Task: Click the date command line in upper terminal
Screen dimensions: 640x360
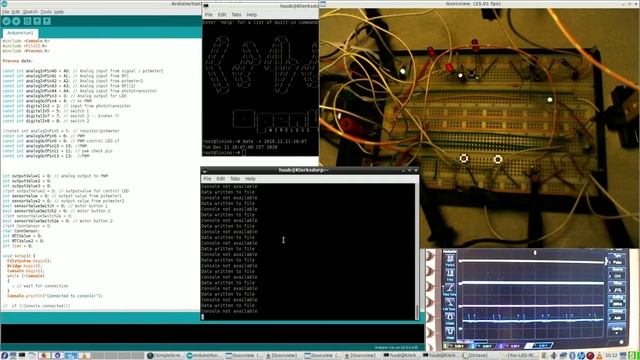Action: tap(254, 141)
